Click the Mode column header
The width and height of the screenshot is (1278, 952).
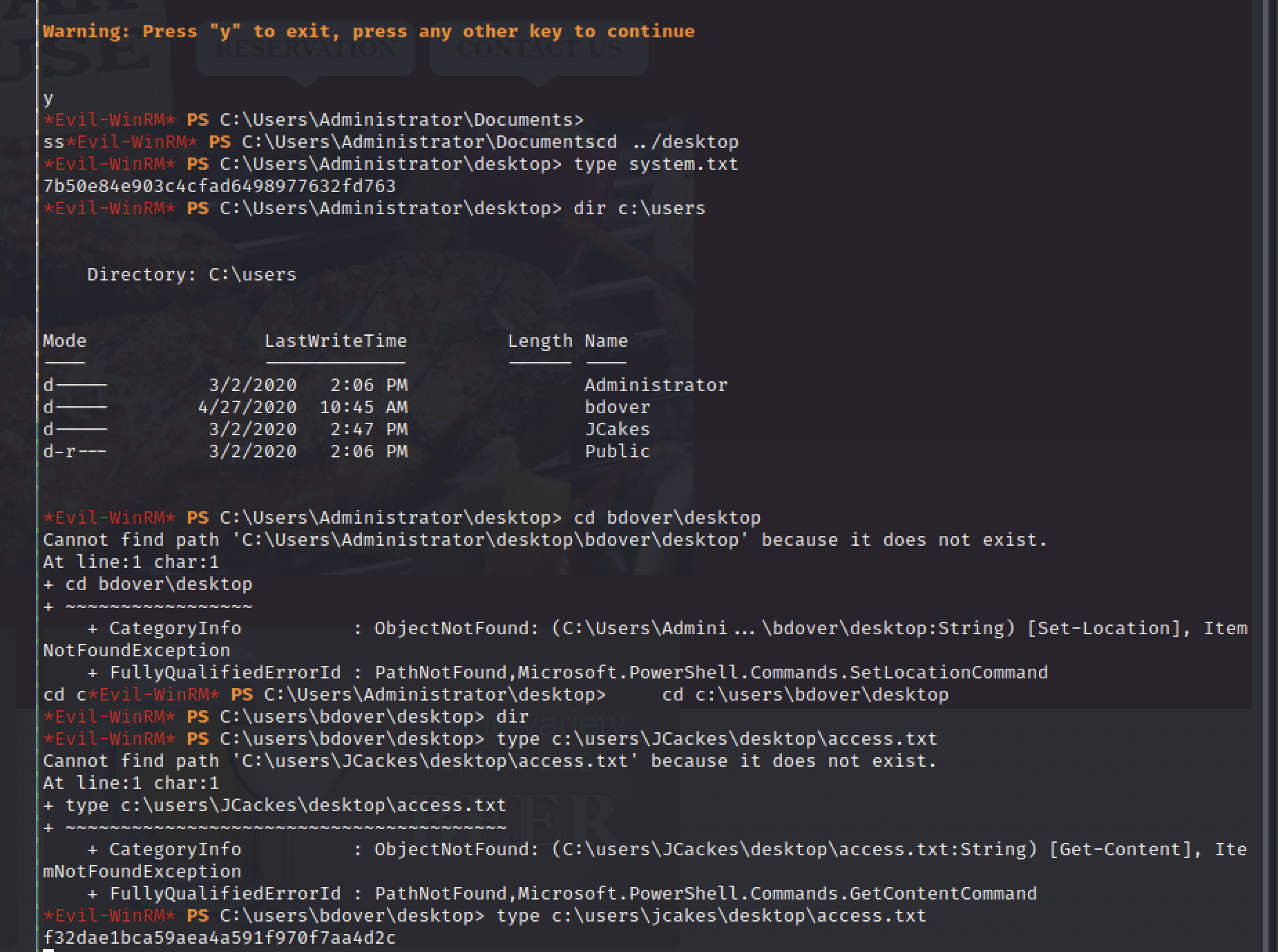[64, 341]
